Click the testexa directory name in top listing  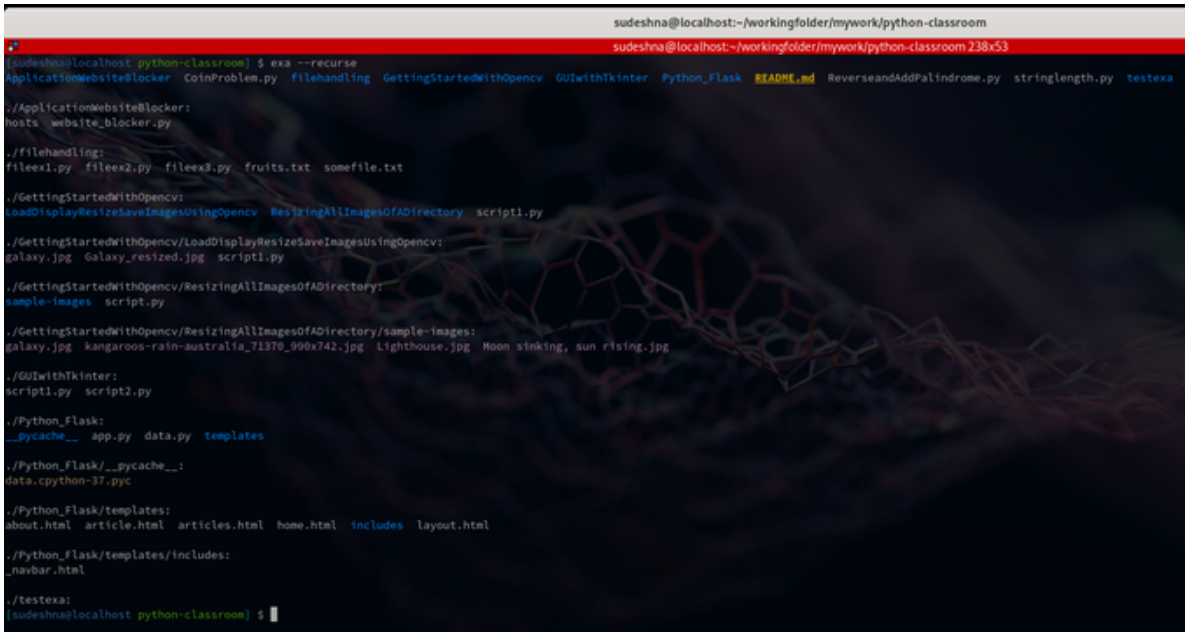click(x=1150, y=78)
